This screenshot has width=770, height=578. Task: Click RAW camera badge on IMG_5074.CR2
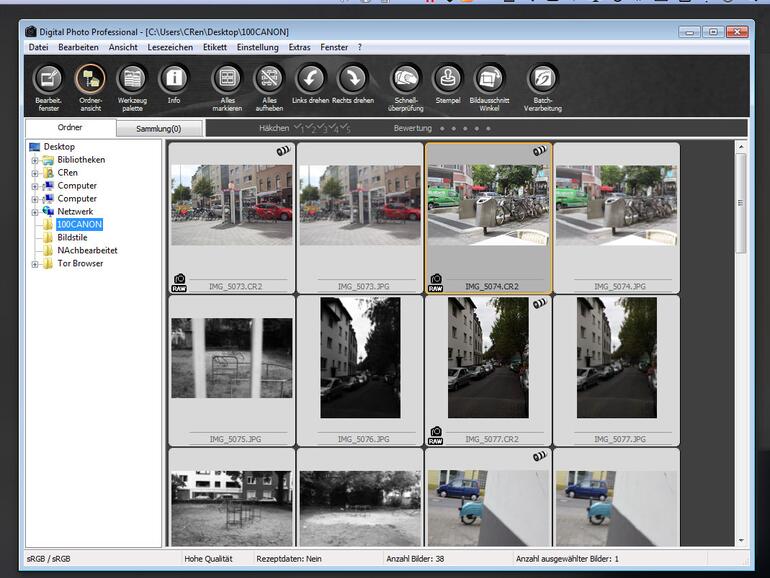[436, 283]
